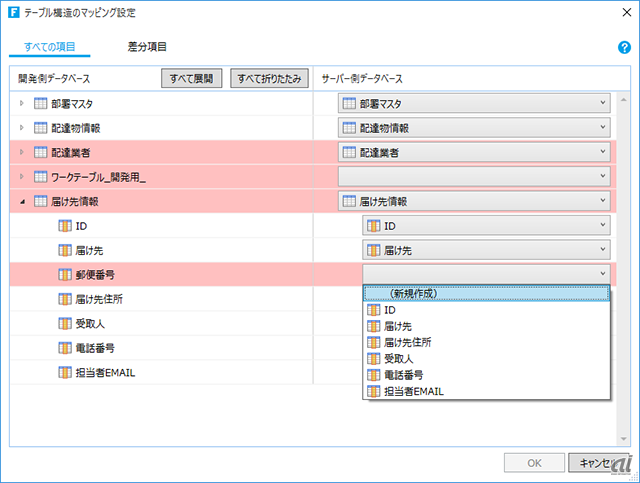
Task: Expand the ワークテーブル_開発用_ tree node
Action: (23, 177)
